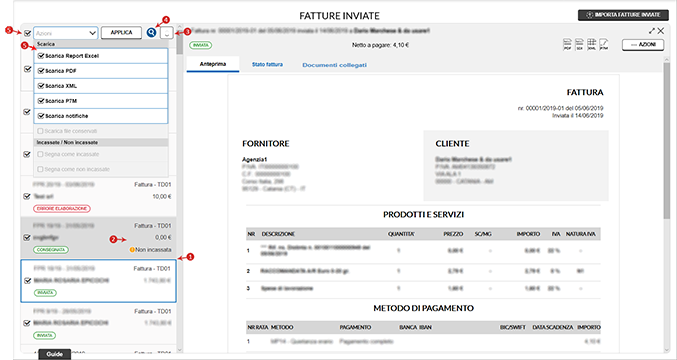This screenshot has height=360, width=677.
Task: Open the Documenti collegati tab
Action: pos(335,65)
